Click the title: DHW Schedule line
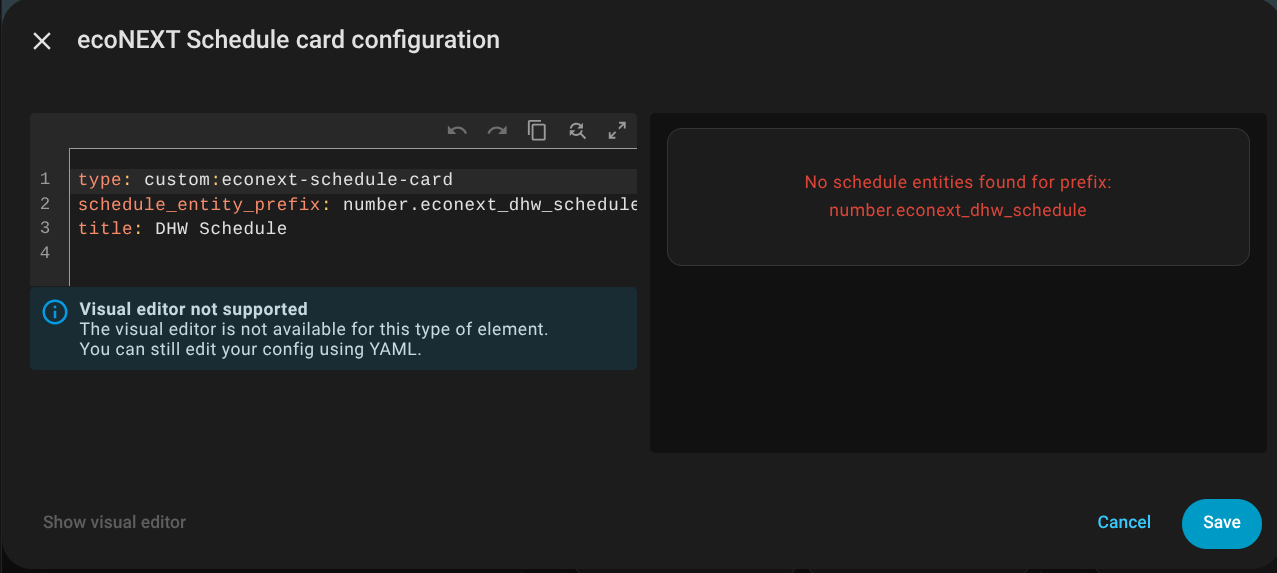This screenshot has width=1277, height=573. pos(182,229)
